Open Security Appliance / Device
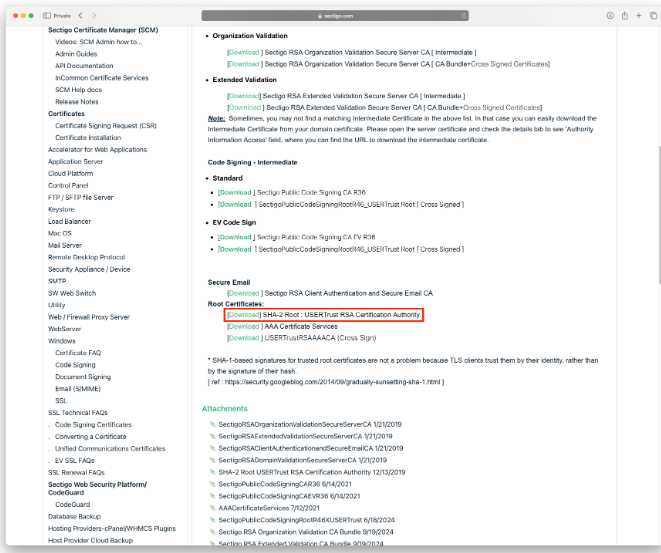The height and width of the screenshot is (553, 661). coord(89,269)
